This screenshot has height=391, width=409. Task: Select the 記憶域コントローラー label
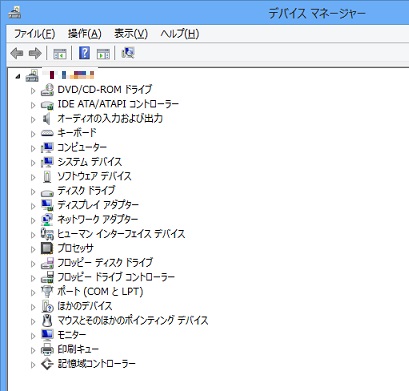click(97, 363)
